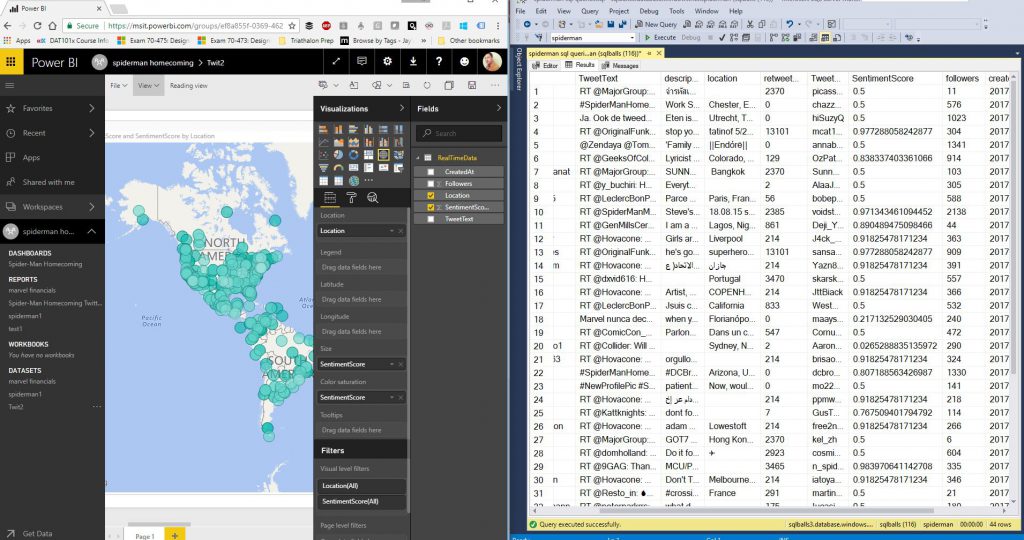Viewport: 1024px width, 540px height.
Task: Open Power BI settings gear
Action: point(387,61)
